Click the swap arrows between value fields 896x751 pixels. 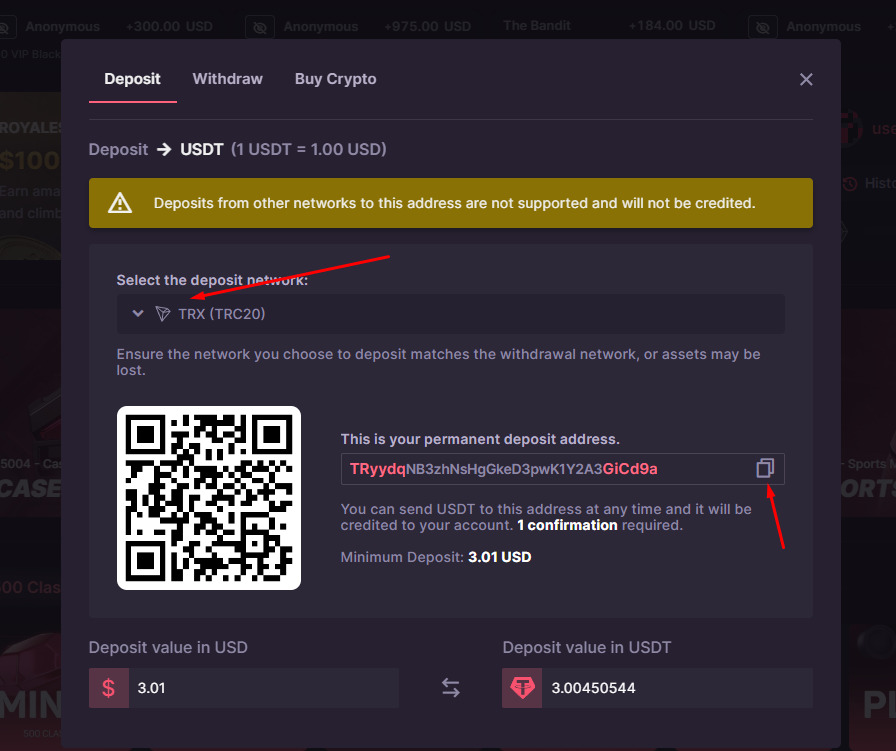[451, 688]
